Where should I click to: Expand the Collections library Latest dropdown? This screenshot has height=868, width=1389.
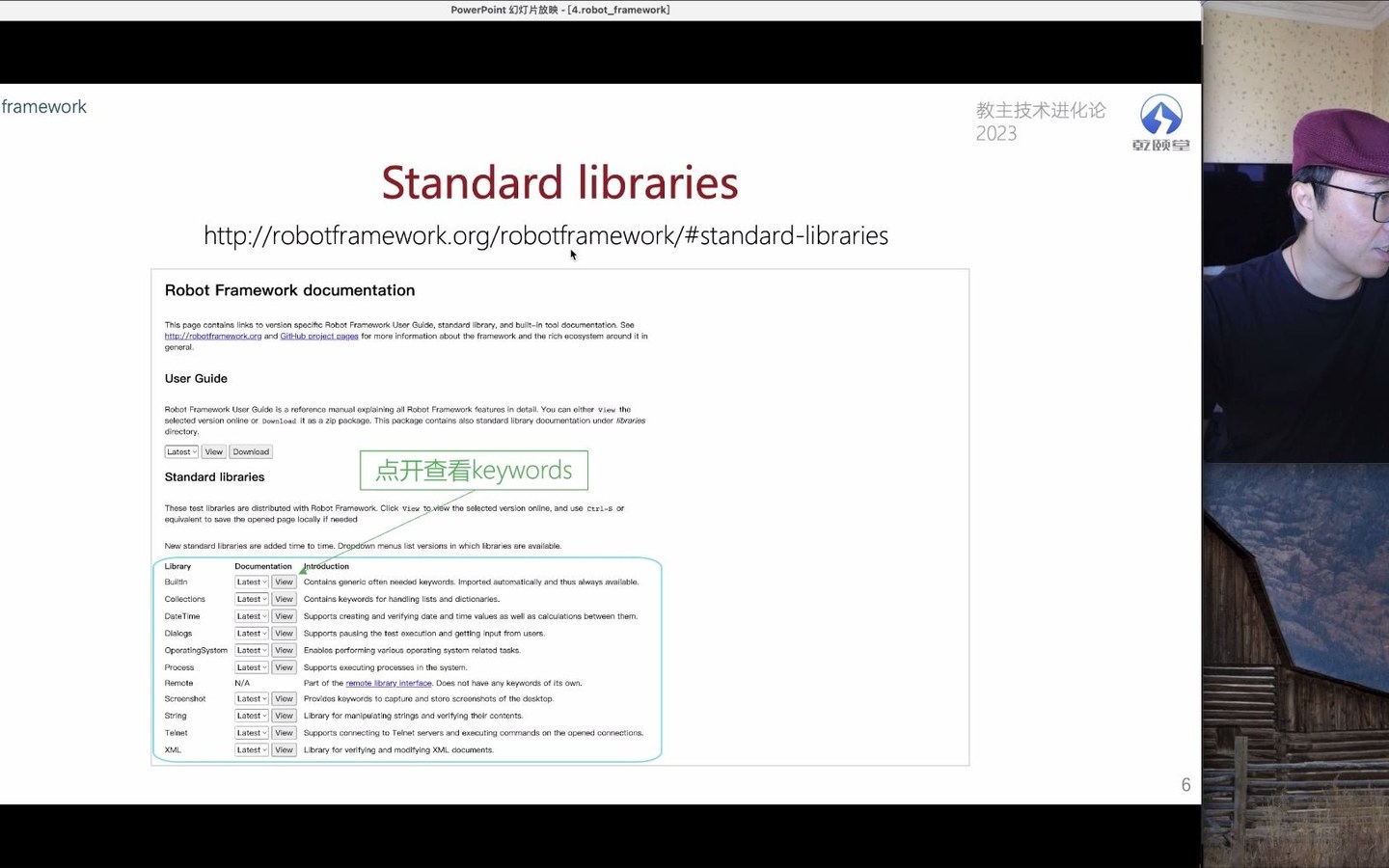pos(252,599)
